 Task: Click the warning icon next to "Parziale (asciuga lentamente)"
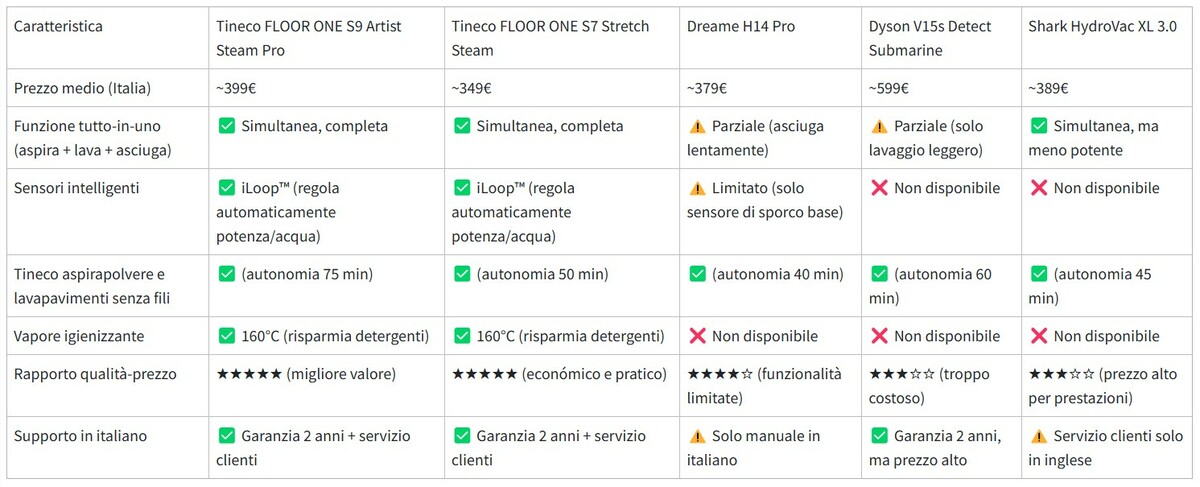coord(697,127)
